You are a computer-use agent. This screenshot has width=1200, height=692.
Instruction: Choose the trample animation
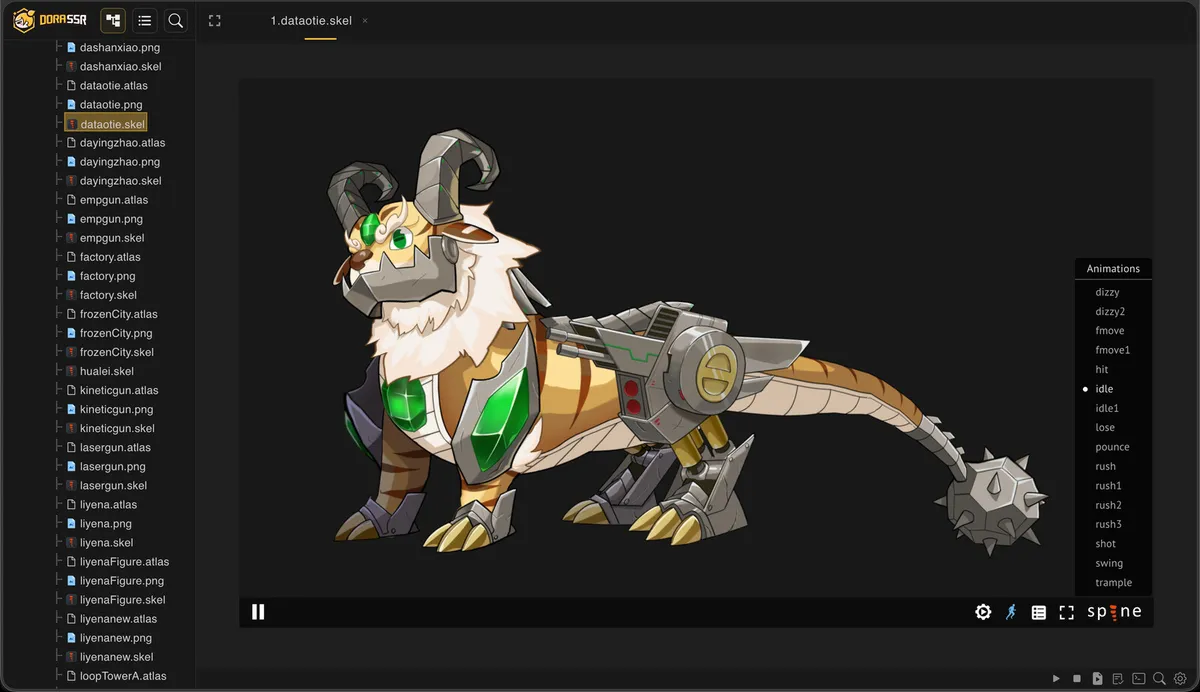(x=1113, y=583)
